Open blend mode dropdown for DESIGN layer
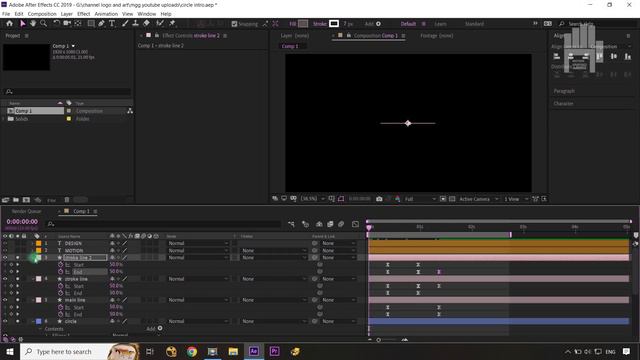The height and width of the screenshot is (360, 640). click(x=198, y=243)
